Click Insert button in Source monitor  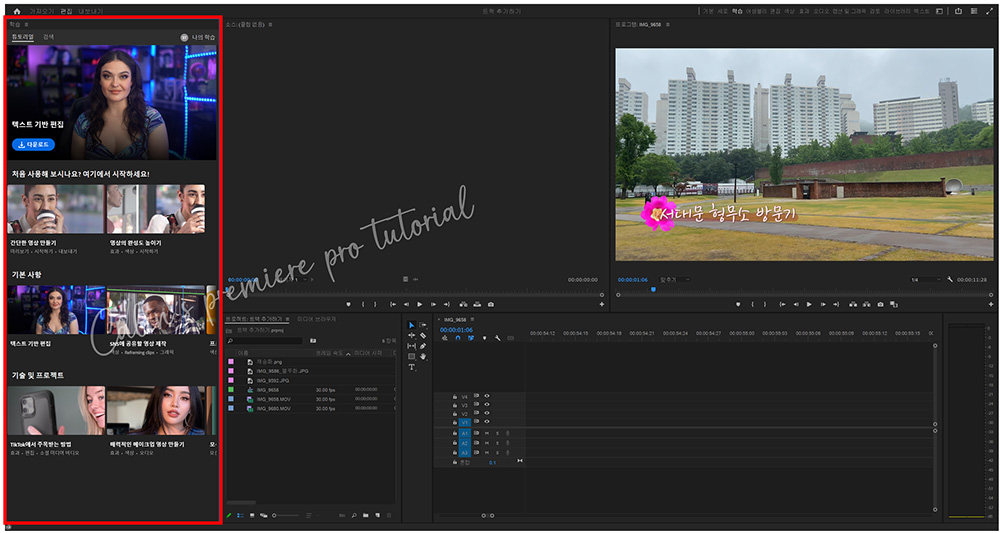pos(463,304)
